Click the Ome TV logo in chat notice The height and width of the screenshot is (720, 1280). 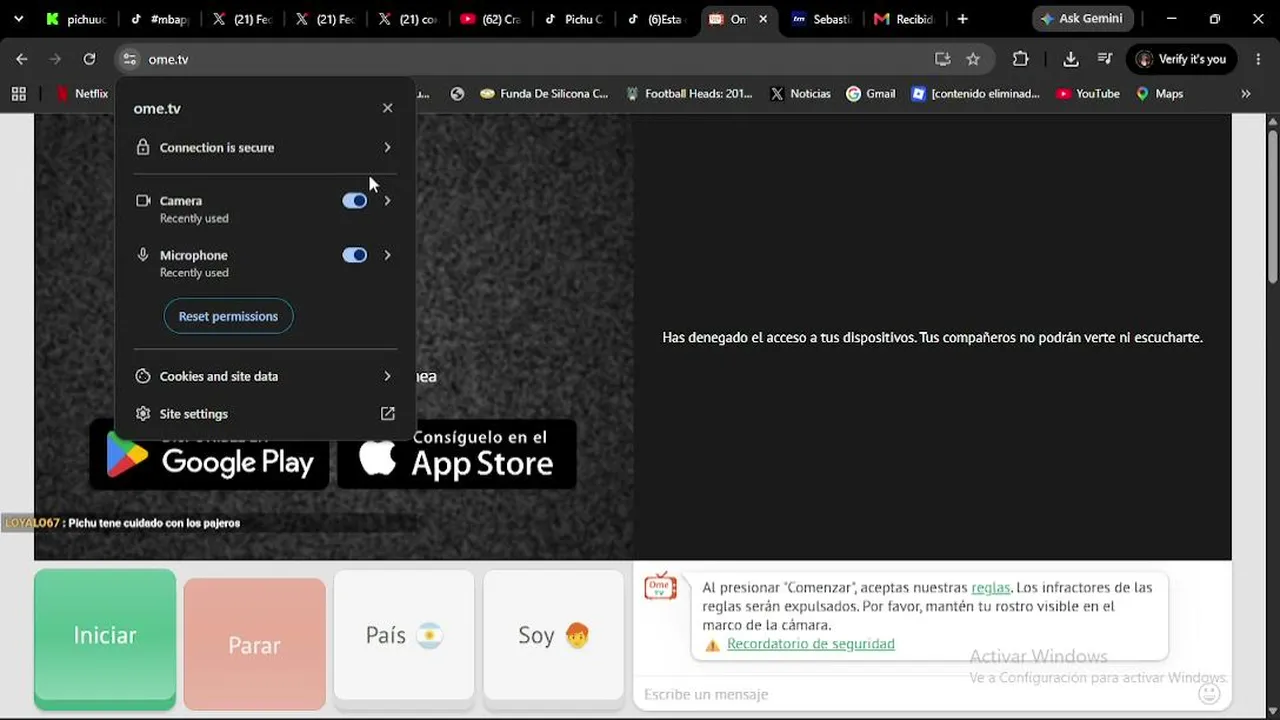coord(660,587)
